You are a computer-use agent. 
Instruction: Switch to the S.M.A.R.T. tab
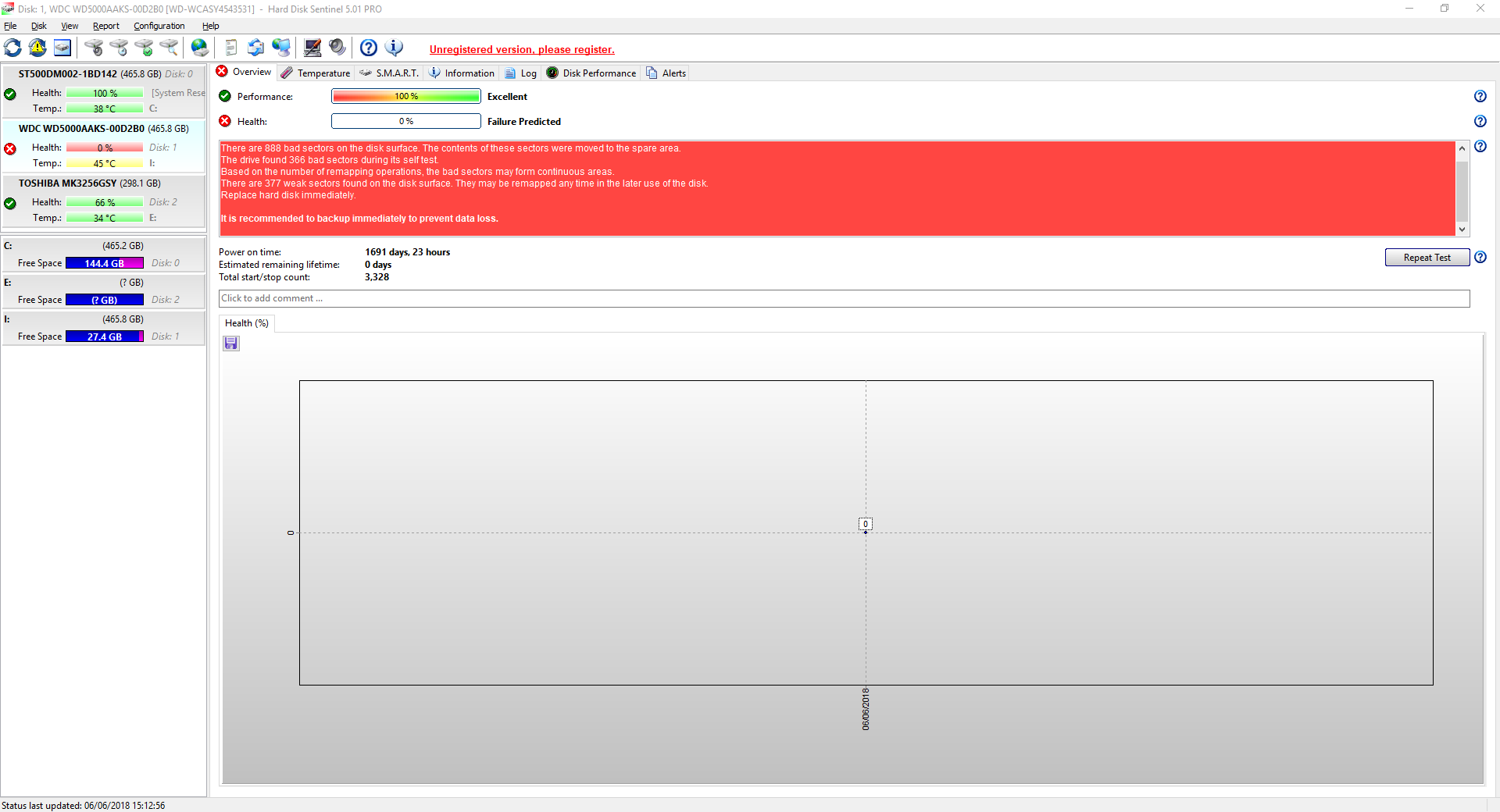(x=389, y=73)
